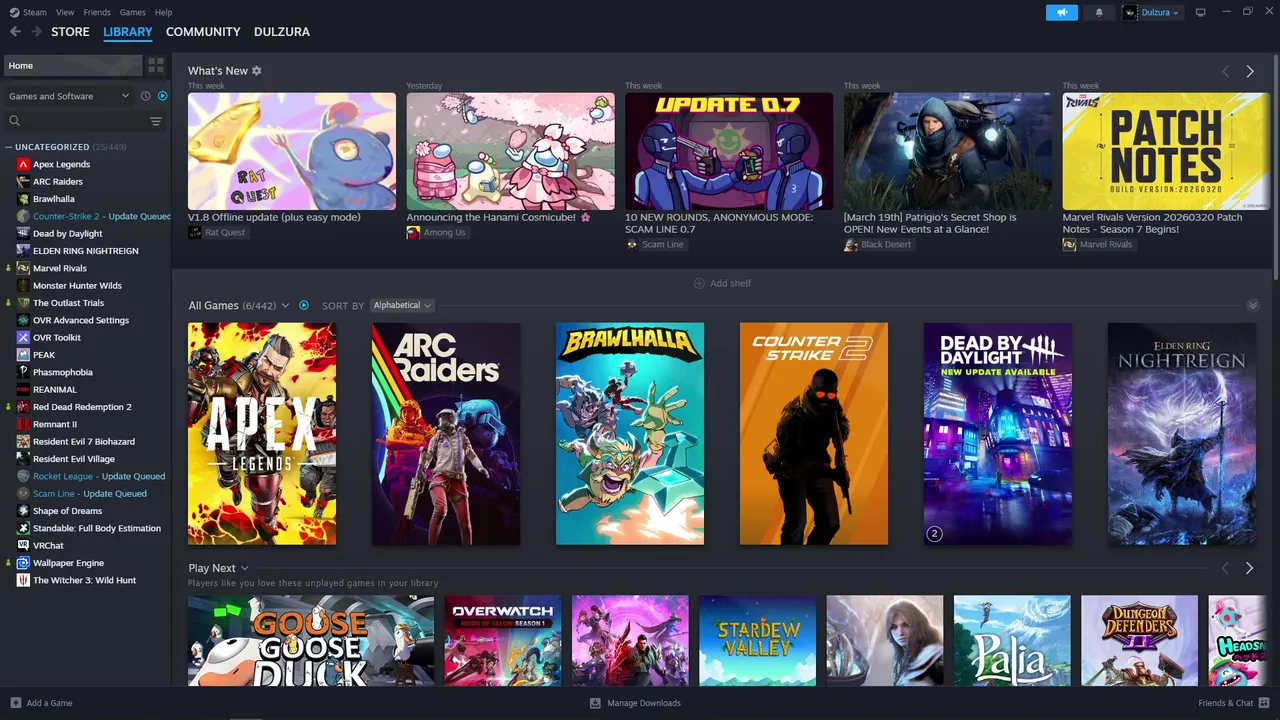1280x720 pixels.
Task: Open the Alphabetical sort dropdown
Action: tap(402, 305)
